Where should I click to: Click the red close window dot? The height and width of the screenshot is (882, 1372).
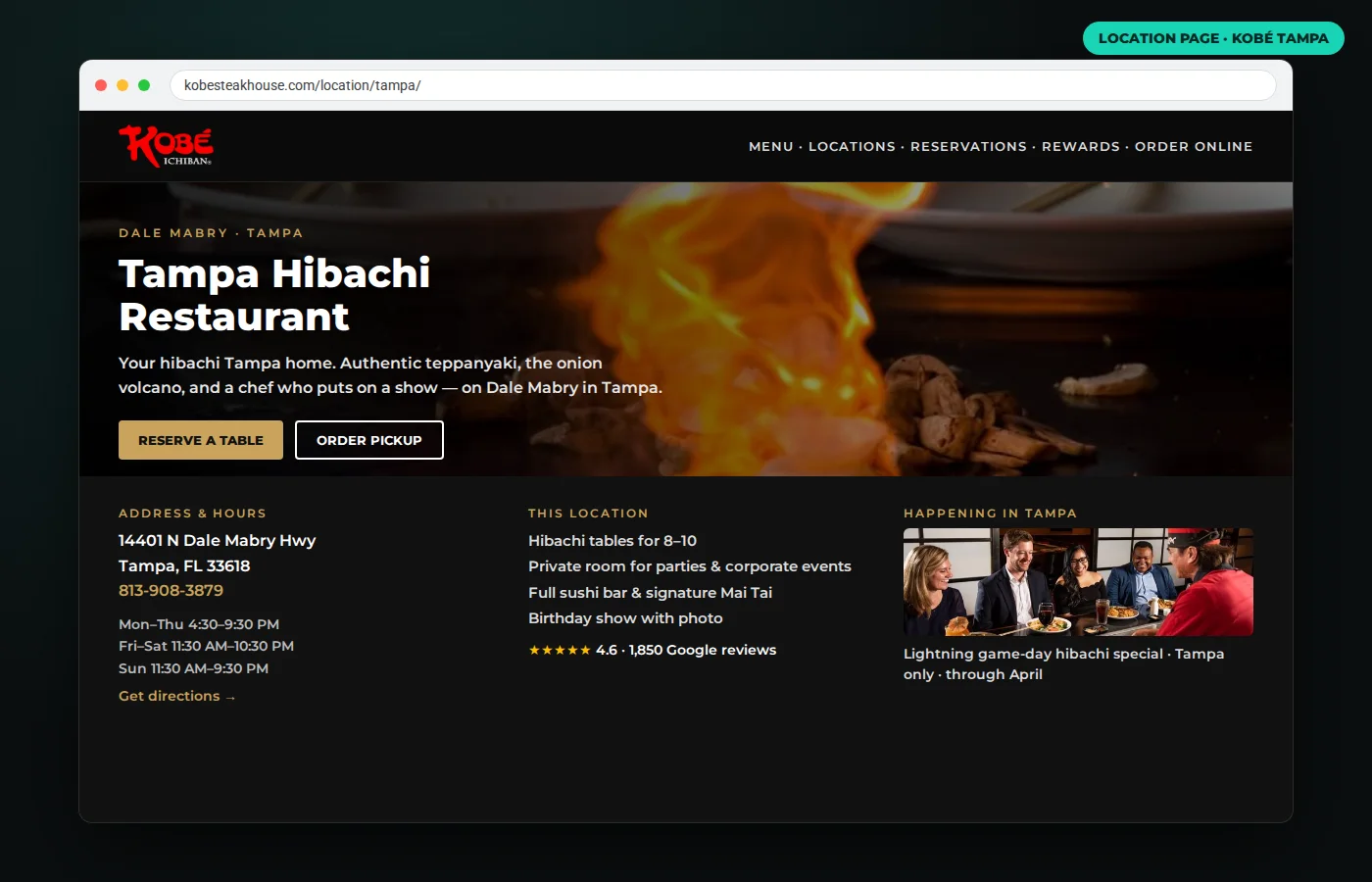pyautogui.click(x=101, y=85)
